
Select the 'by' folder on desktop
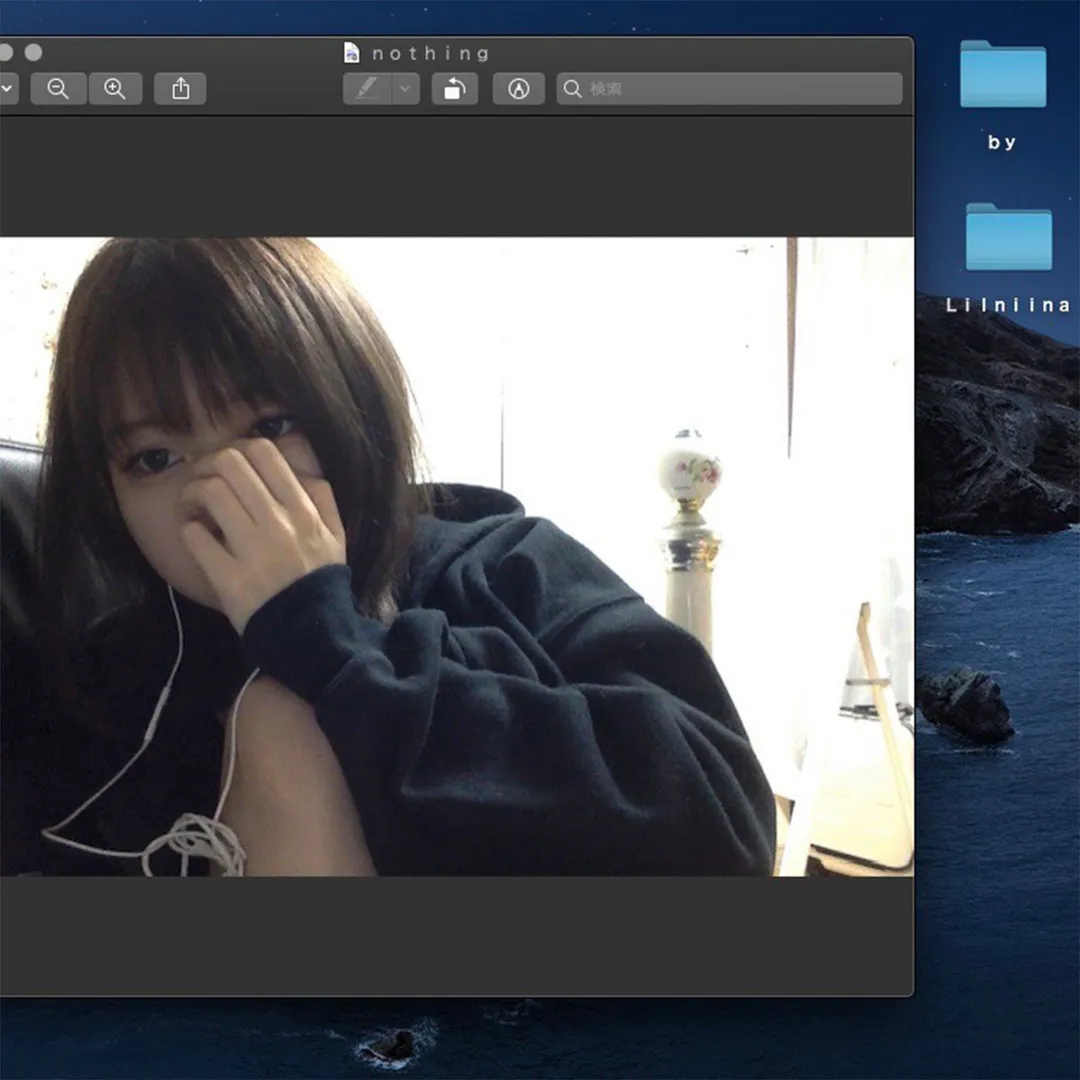pos(1002,74)
